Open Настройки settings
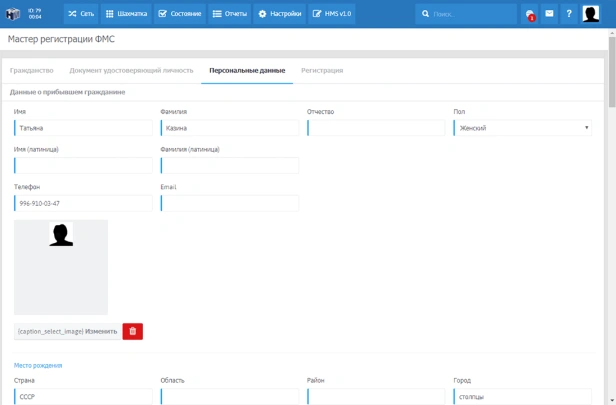The height and width of the screenshot is (405, 616). 279,14
